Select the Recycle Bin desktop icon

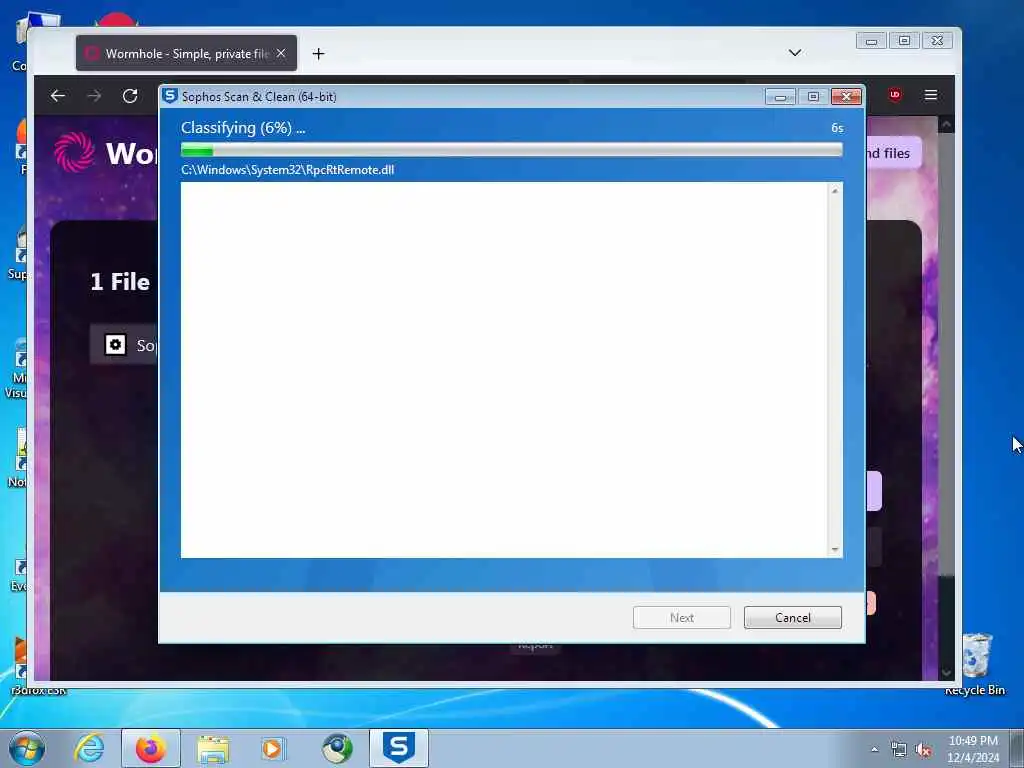(976, 664)
